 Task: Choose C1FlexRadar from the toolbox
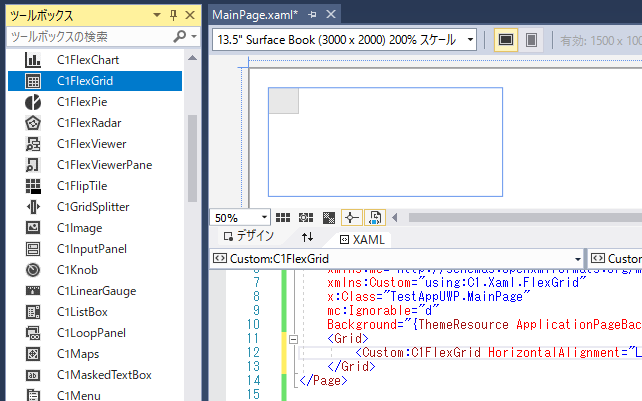[x=88, y=123]
